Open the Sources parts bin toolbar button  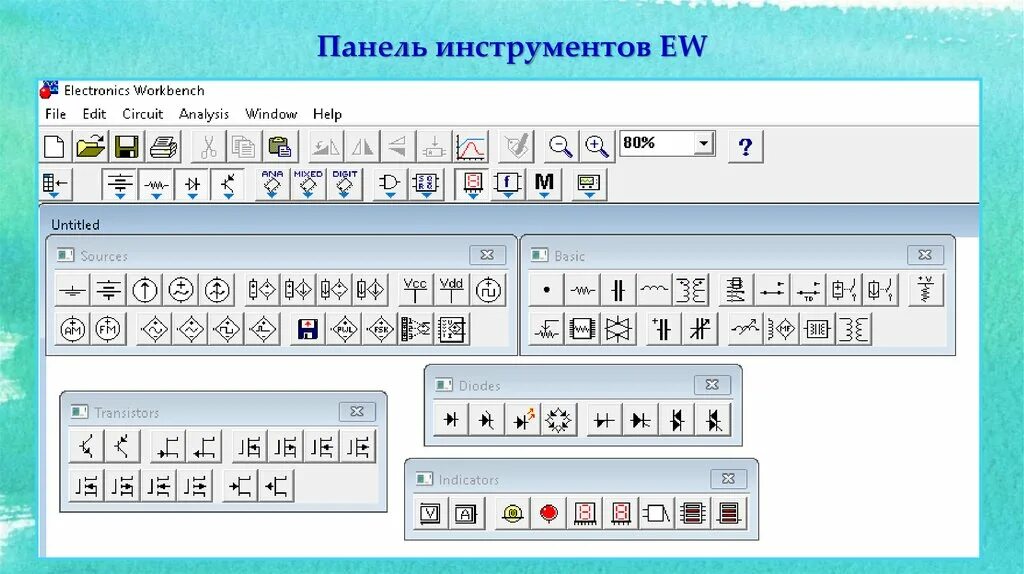(x=120, y=184)
